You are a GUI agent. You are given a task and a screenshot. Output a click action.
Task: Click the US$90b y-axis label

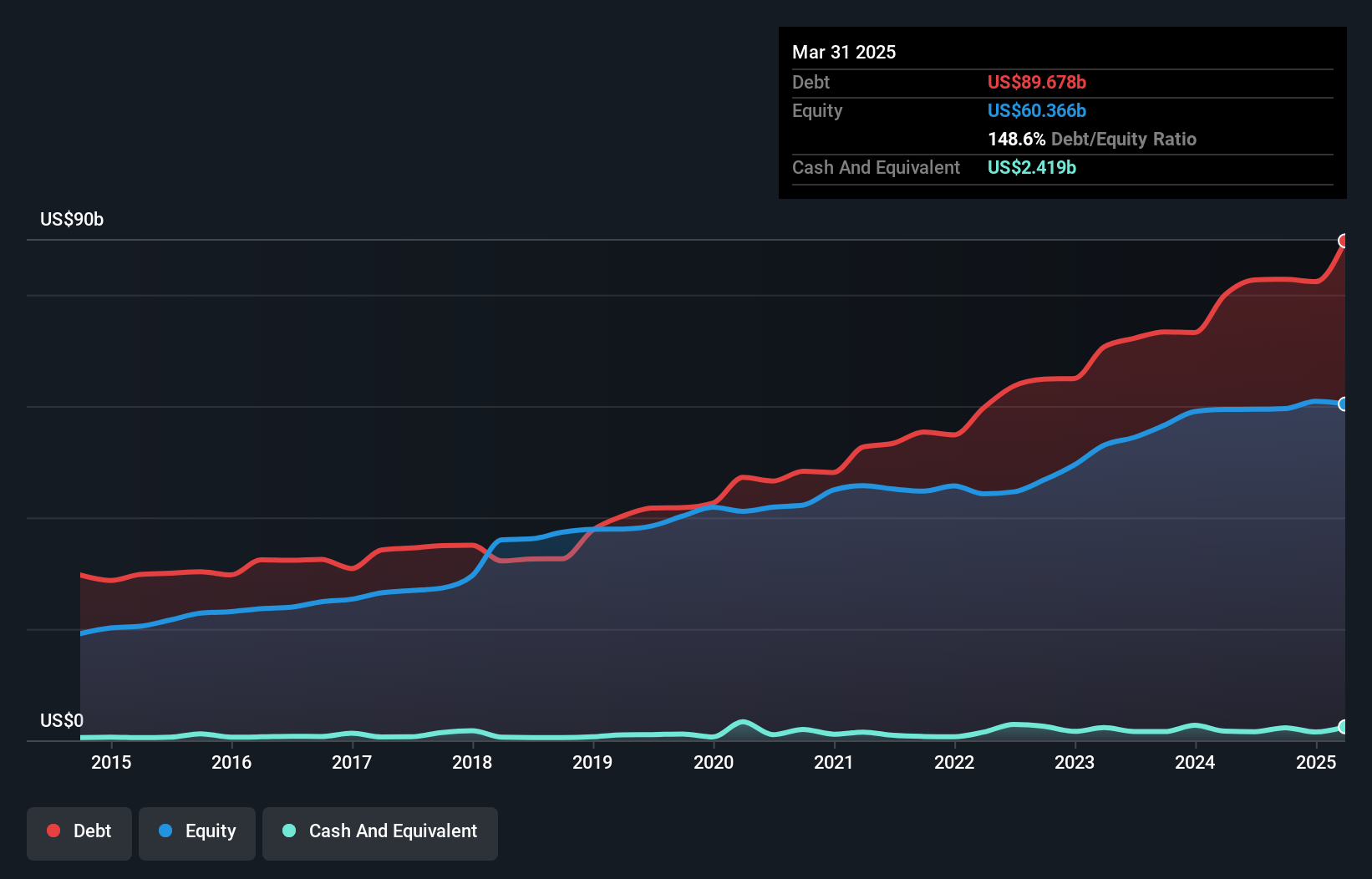72,220
